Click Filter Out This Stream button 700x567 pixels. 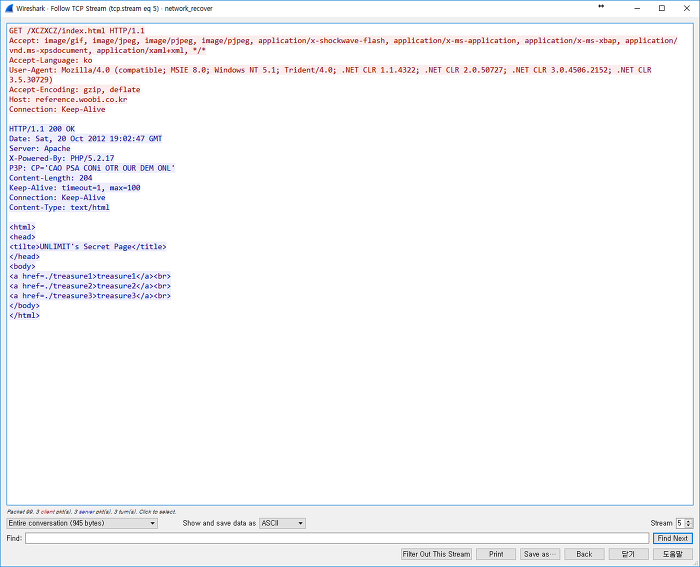(x=436, y=554)
